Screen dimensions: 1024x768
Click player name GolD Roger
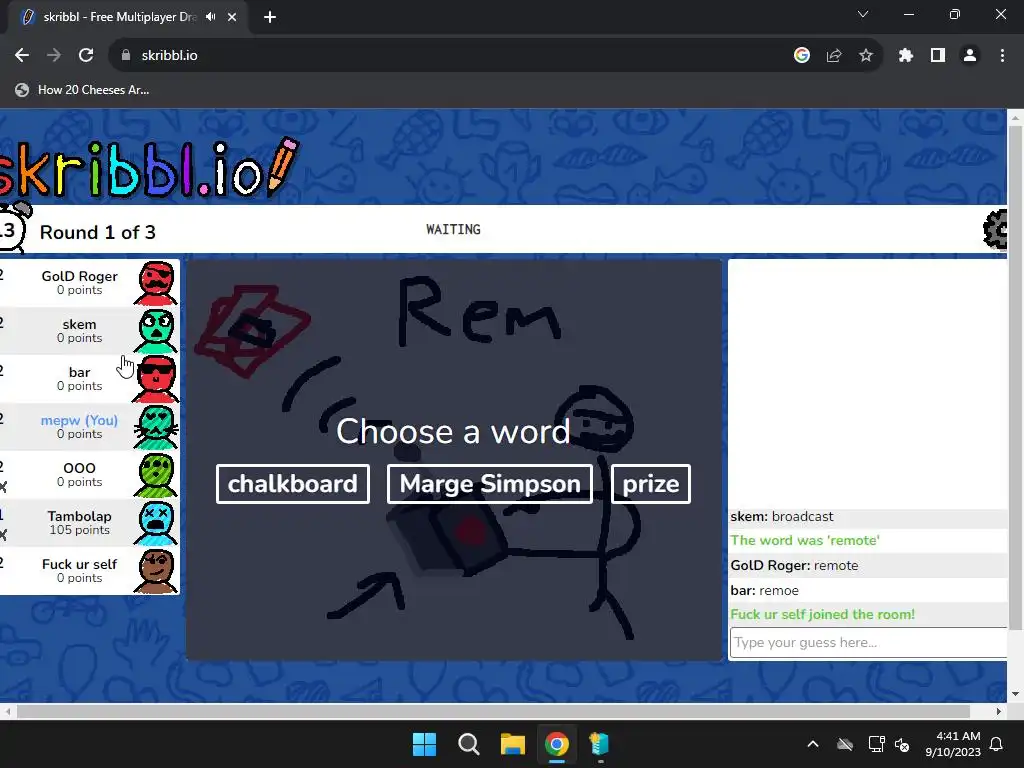pos(80,276)
